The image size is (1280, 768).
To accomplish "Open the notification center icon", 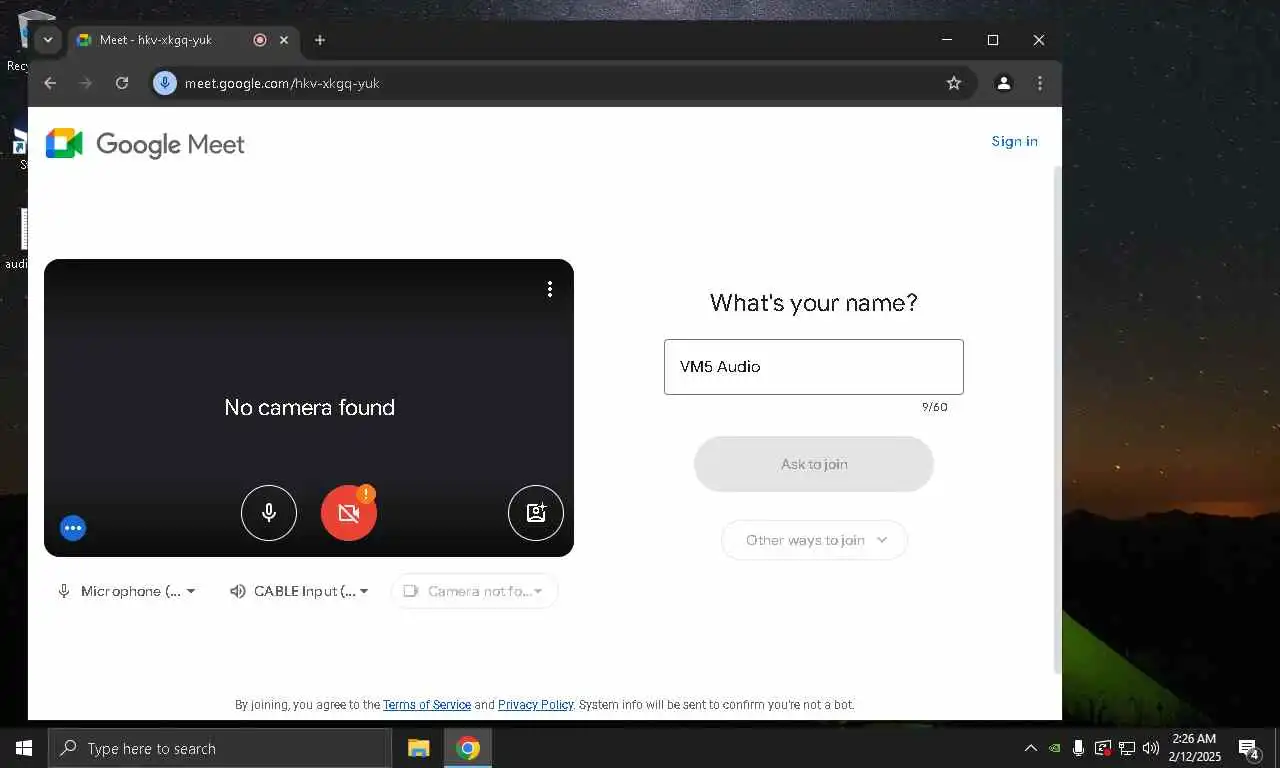I will pyautogui.click(x=1249, y=749).
